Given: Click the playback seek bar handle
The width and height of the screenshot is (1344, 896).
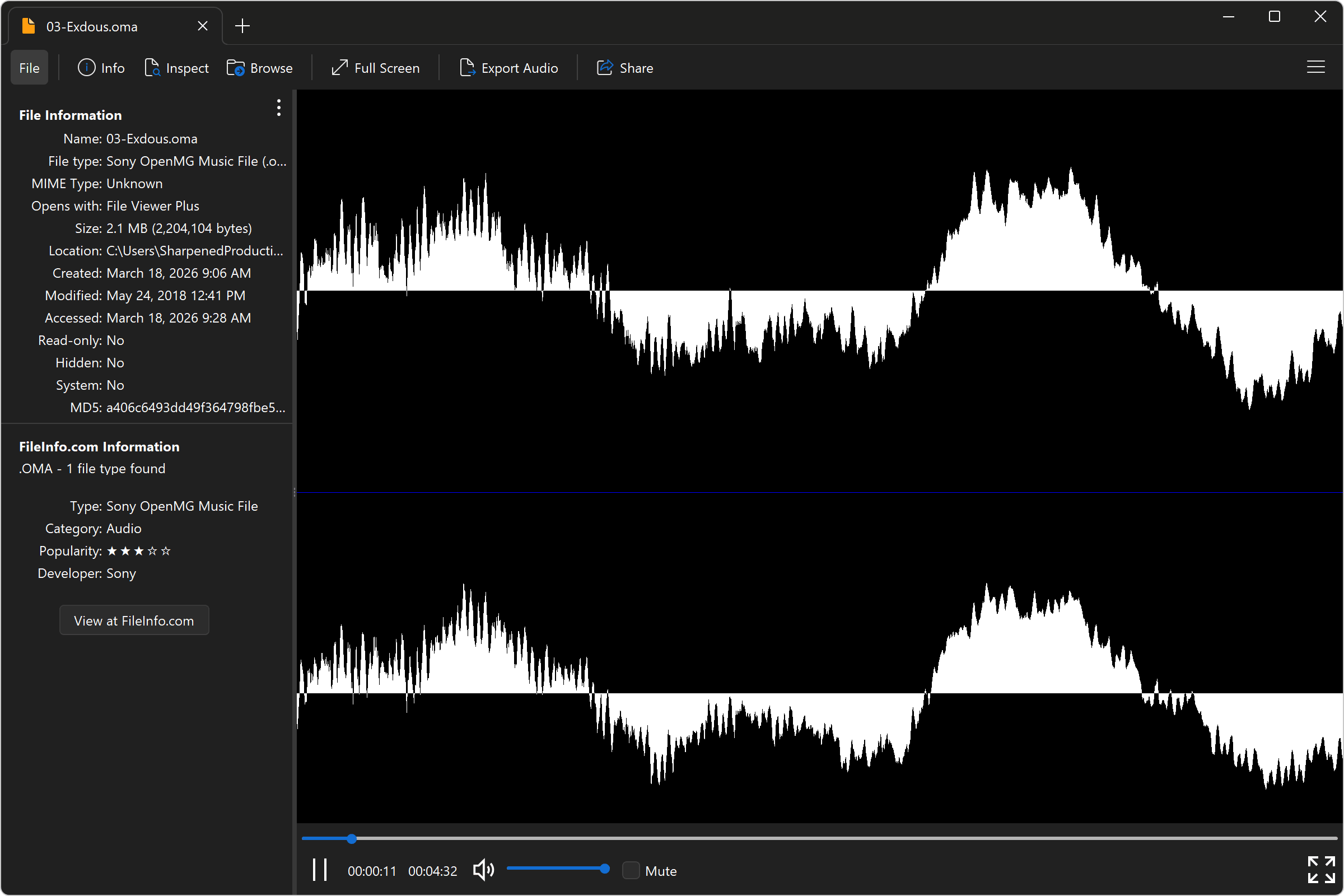Looking at the screenshot, I should coord(352,839).
